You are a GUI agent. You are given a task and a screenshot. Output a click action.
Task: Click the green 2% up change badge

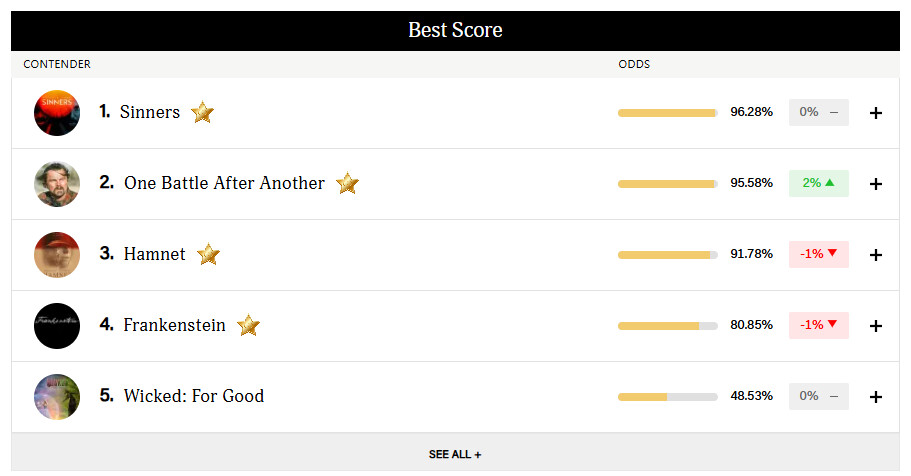coord(819,183)
